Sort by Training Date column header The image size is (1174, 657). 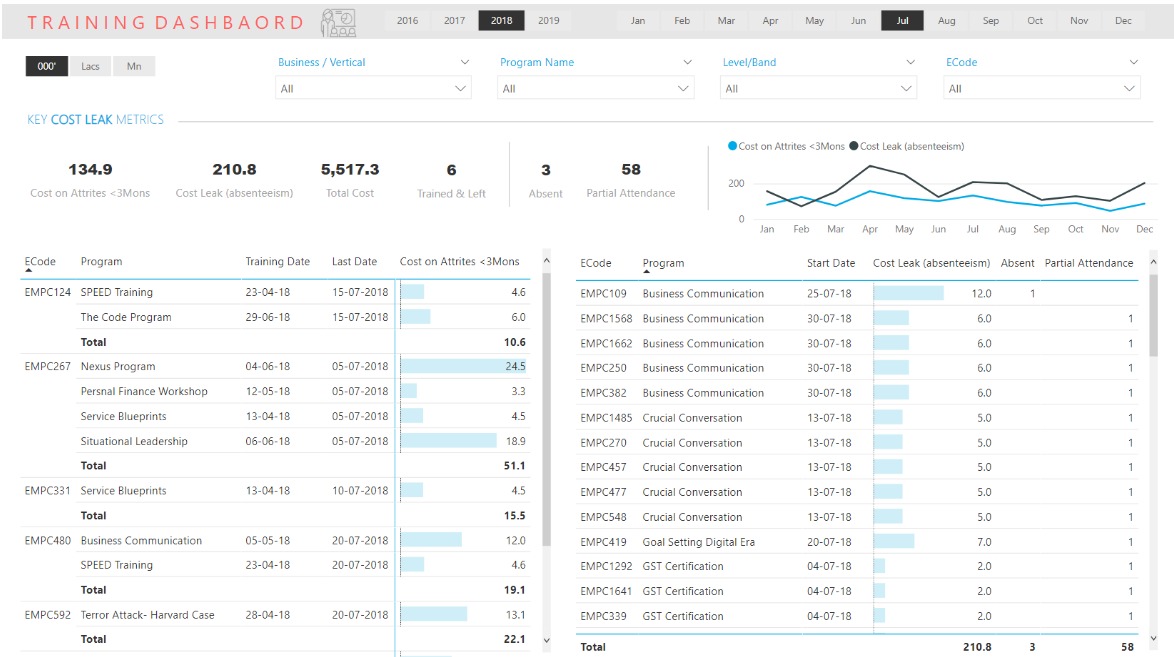(277, 261)
